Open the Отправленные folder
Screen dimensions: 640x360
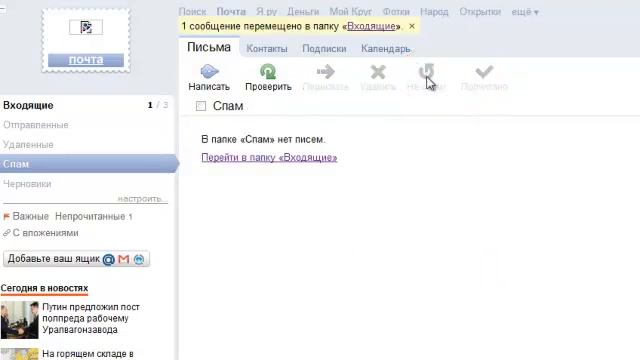click(36, 125)
